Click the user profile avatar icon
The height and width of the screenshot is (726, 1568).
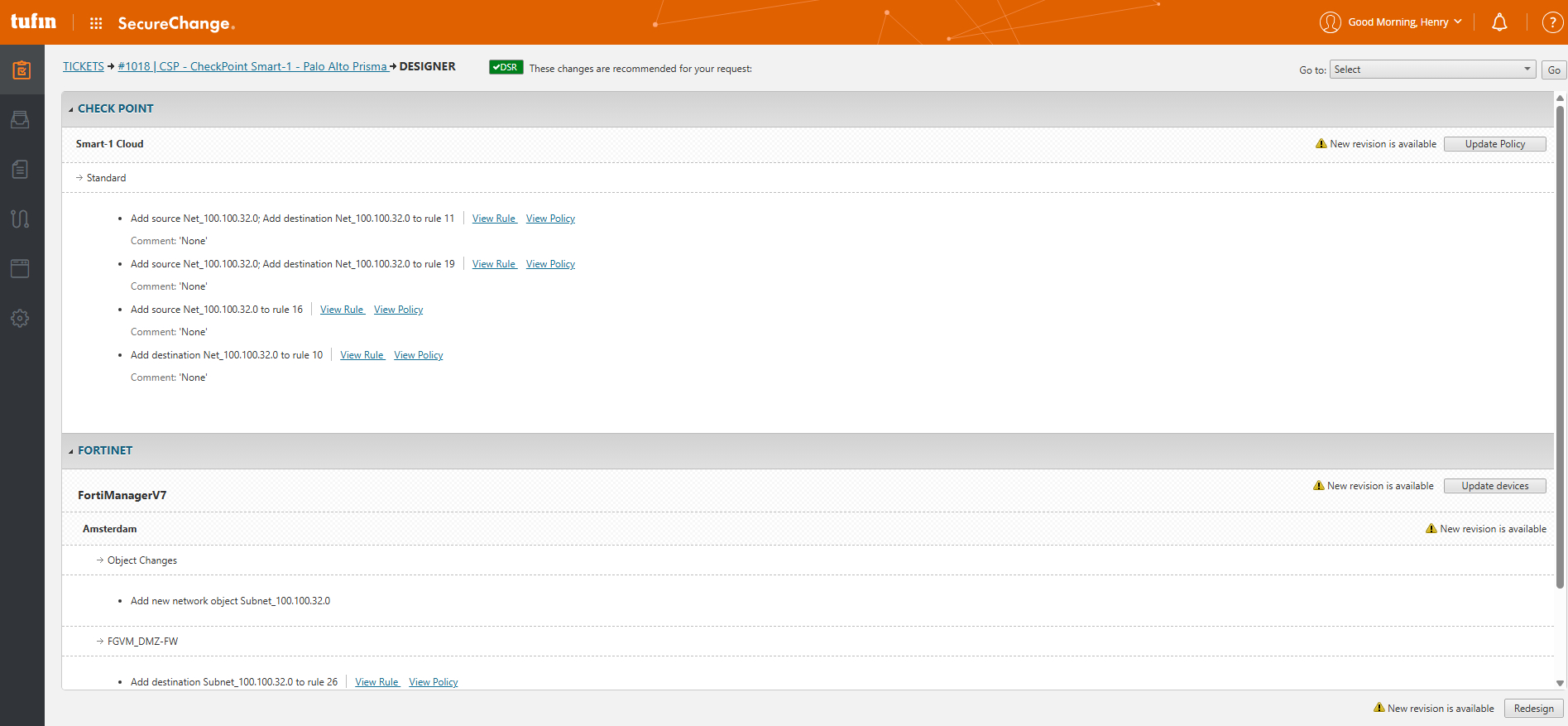(1330, 22)
